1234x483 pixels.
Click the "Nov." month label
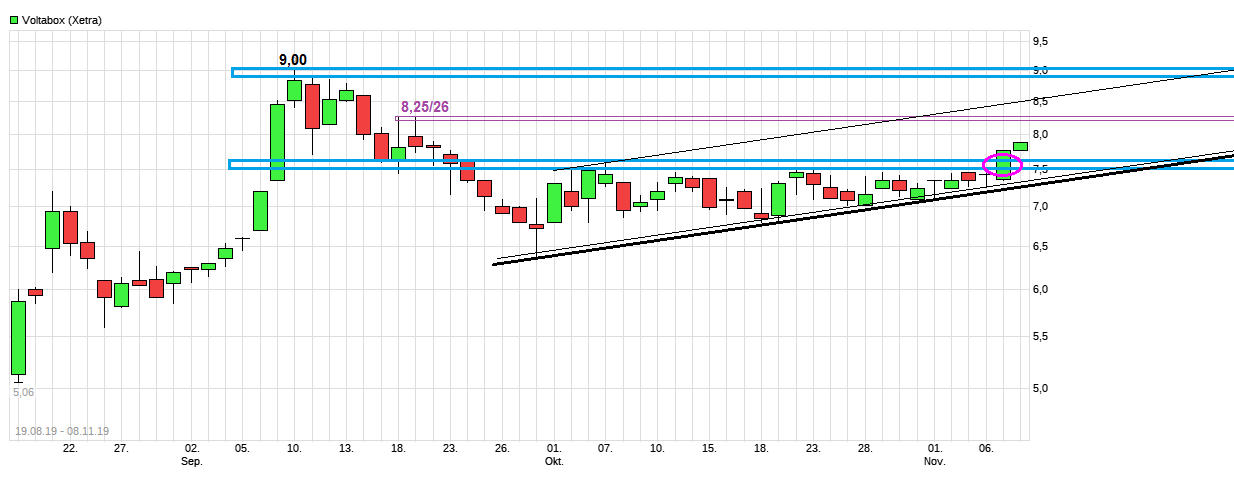tap(934, 462)
